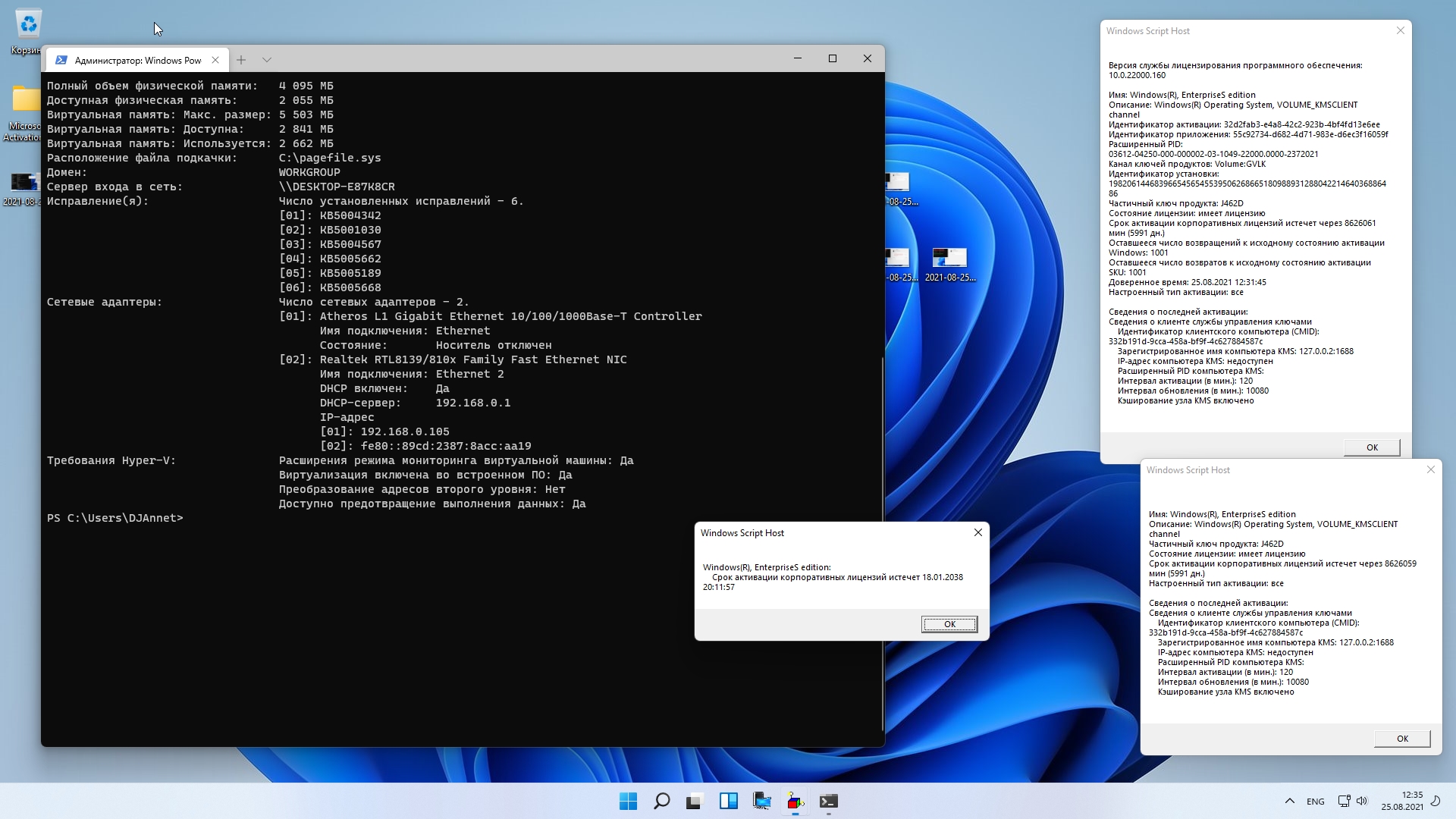Open the network status tray icon
Viewport: 1456px width, 819px height.
click(1344, 801)
